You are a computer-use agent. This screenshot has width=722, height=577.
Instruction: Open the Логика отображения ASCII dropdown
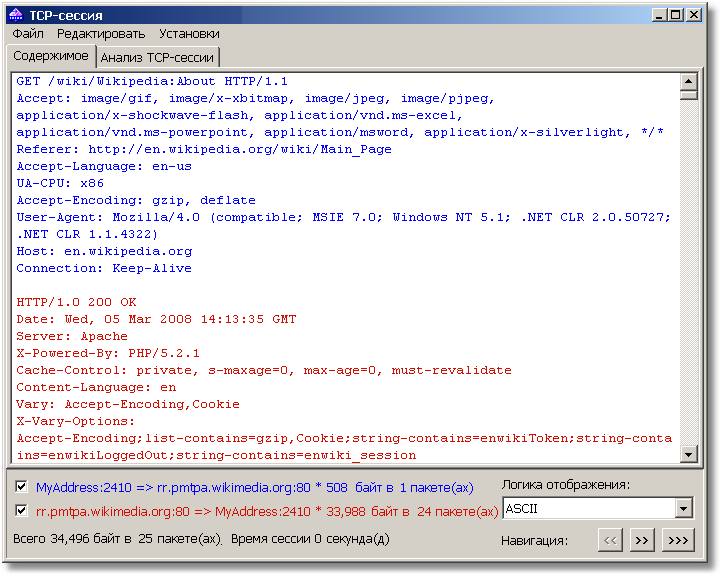pos(598,508)
